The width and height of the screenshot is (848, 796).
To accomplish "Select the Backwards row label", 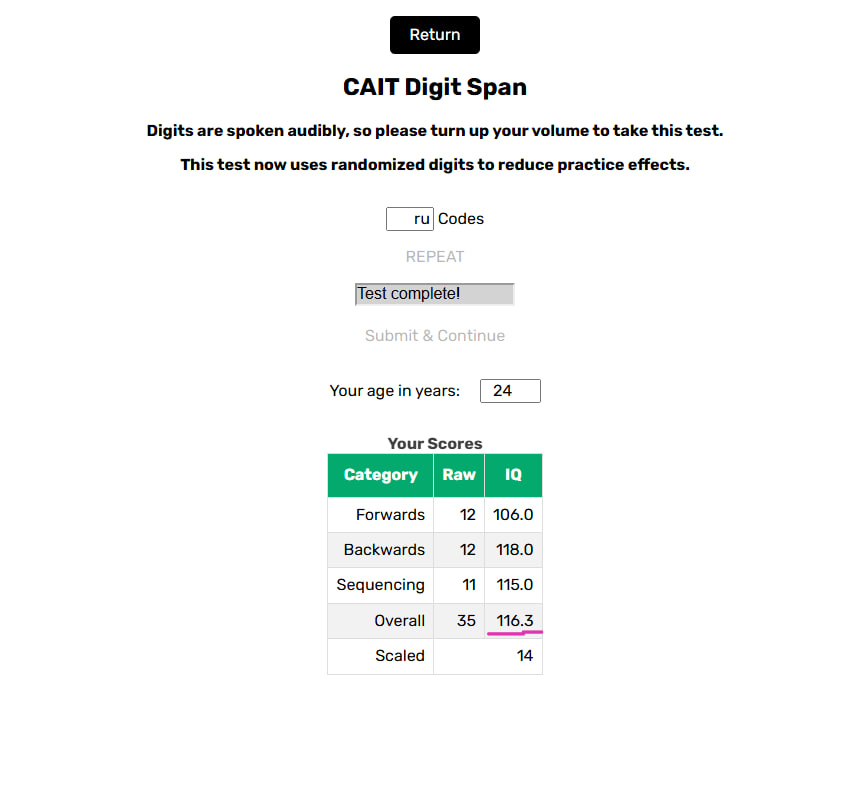I will coord(384,550).
